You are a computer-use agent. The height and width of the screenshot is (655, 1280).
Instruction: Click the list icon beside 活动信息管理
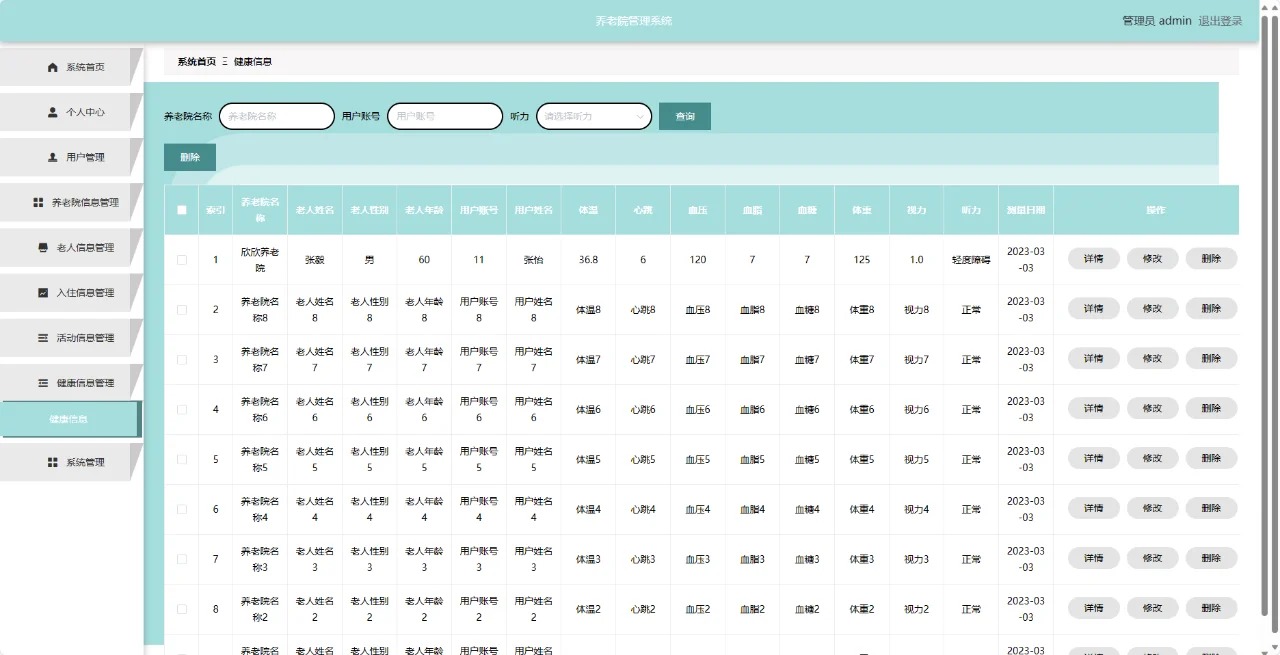point(43,338)
